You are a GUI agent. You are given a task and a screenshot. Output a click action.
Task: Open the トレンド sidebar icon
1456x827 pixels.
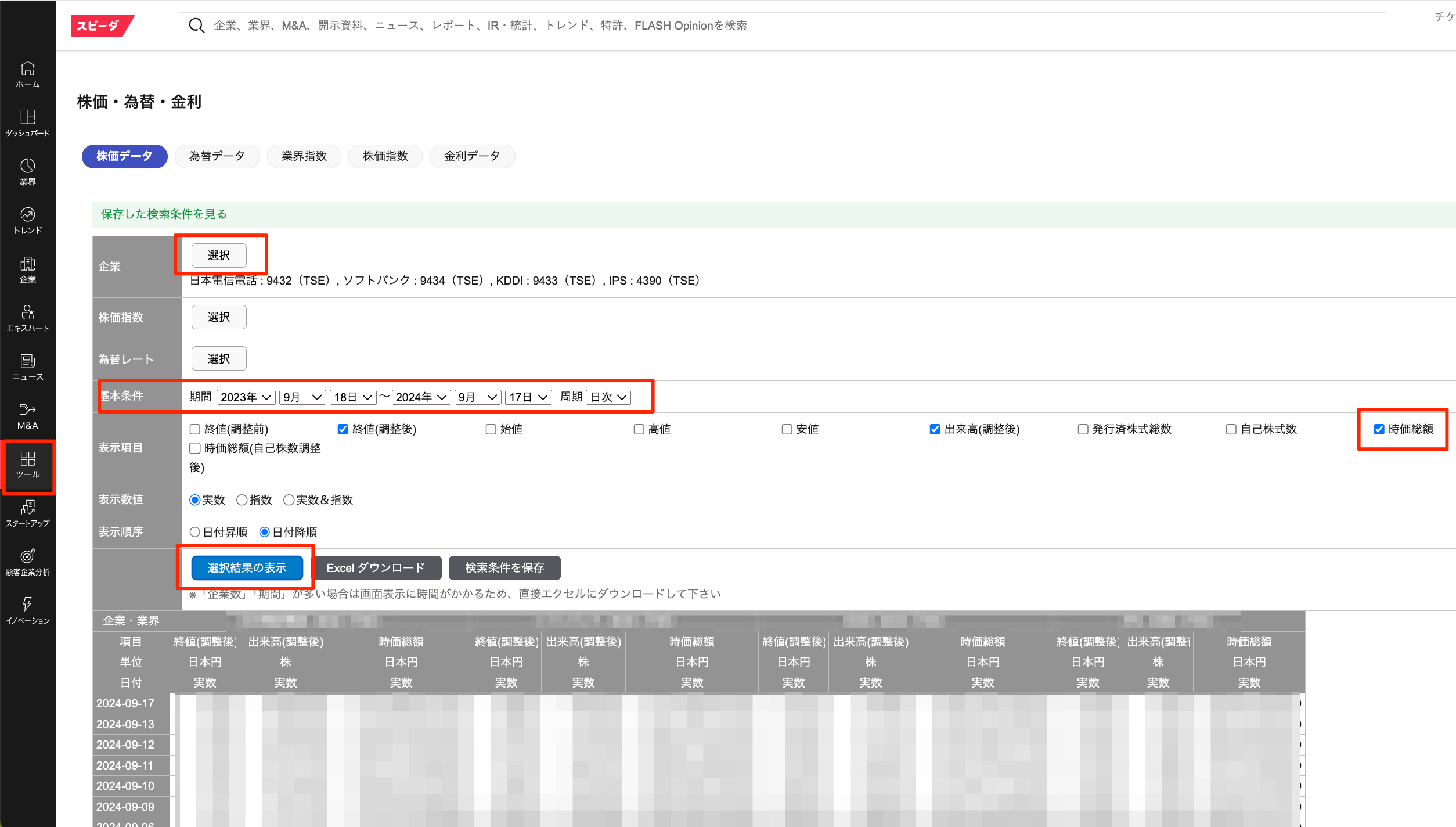click(x=27, y=221)
